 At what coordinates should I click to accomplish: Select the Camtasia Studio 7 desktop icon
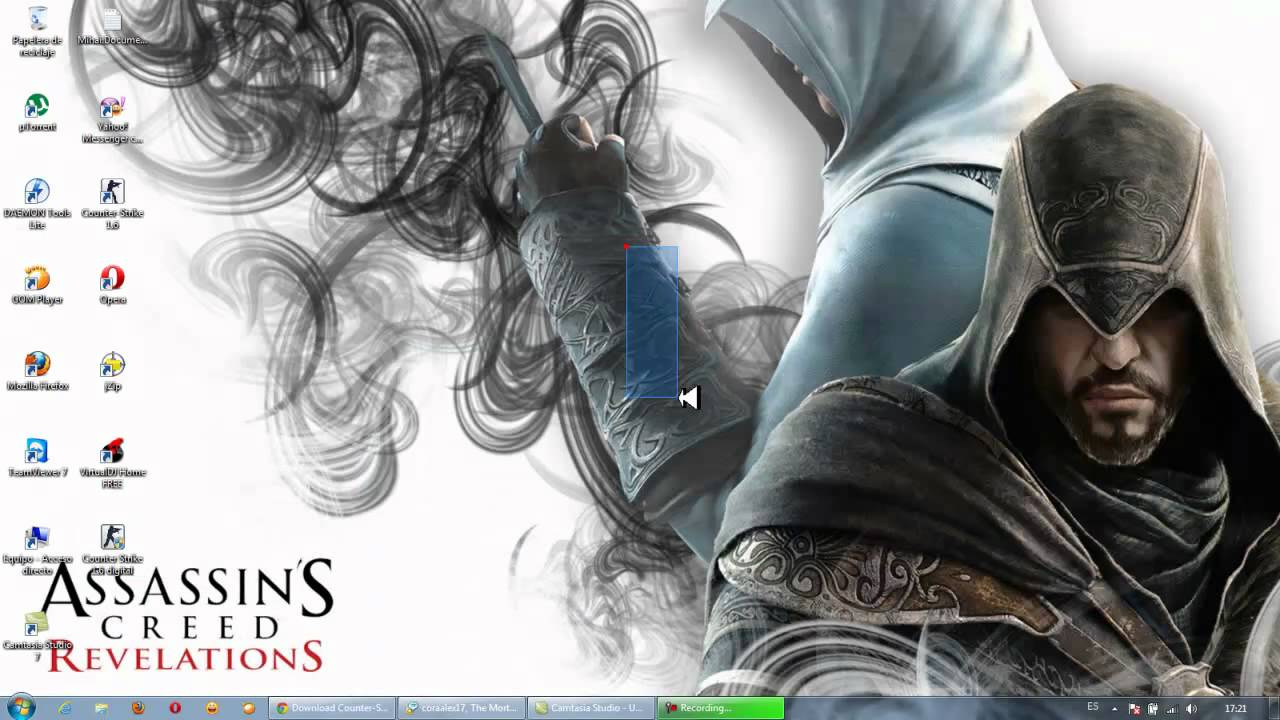click(x=37, y=636)
